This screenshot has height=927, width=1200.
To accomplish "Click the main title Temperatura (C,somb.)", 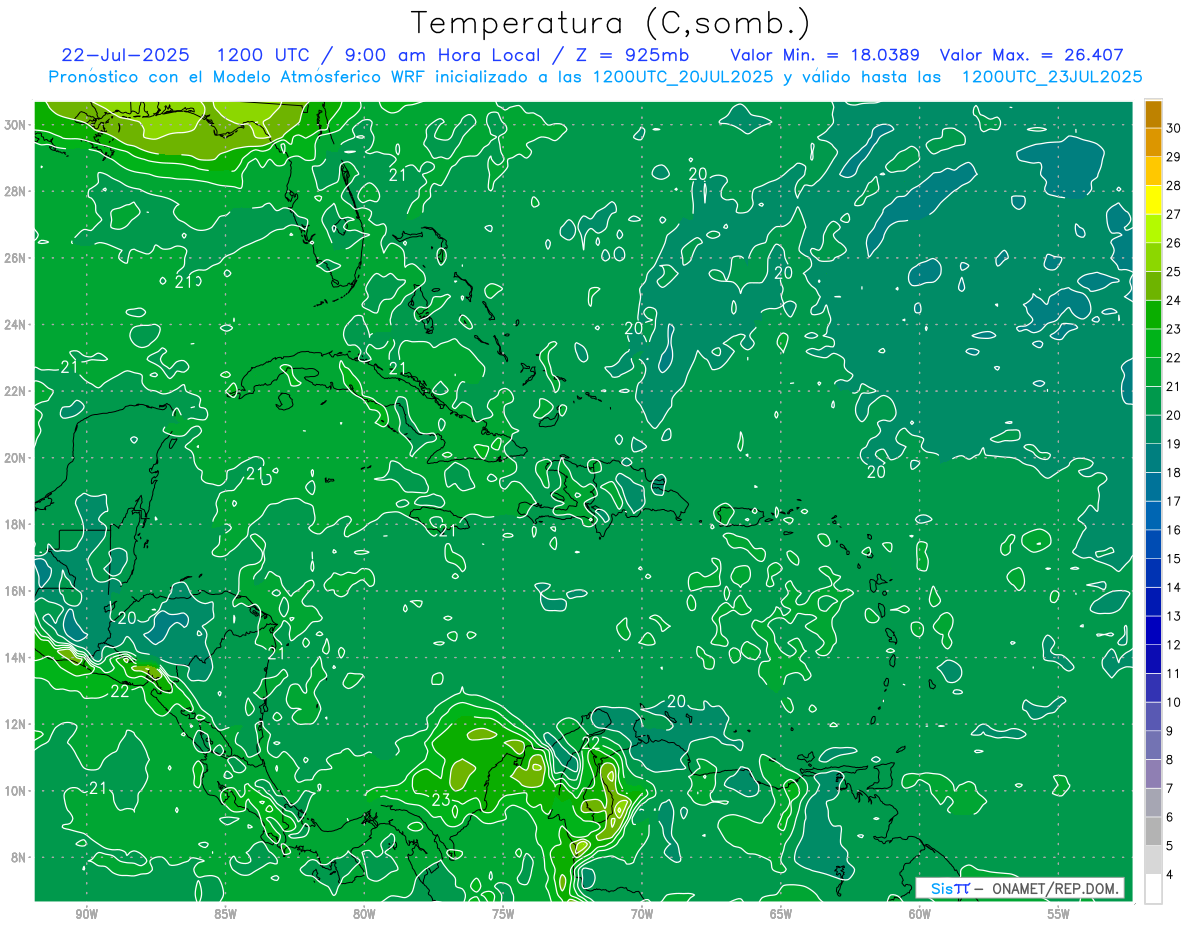I will click(x=610, y=23).
